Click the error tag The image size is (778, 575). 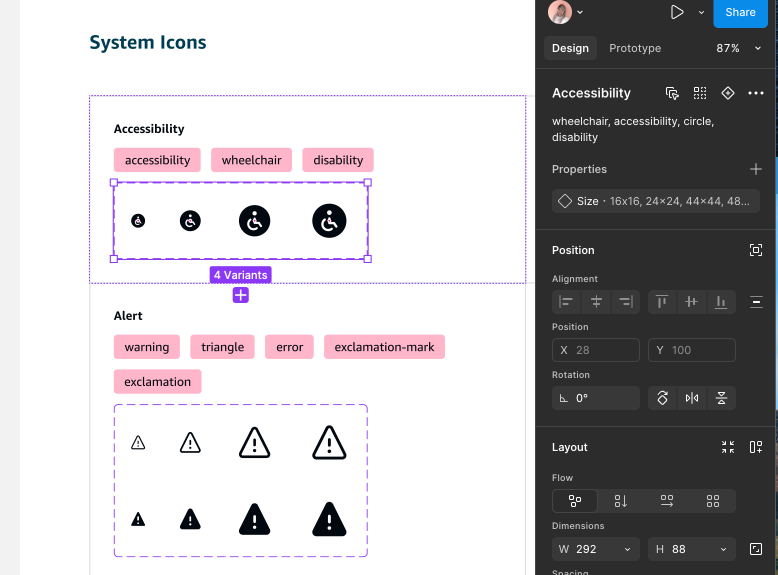click(x=289, y=347)
